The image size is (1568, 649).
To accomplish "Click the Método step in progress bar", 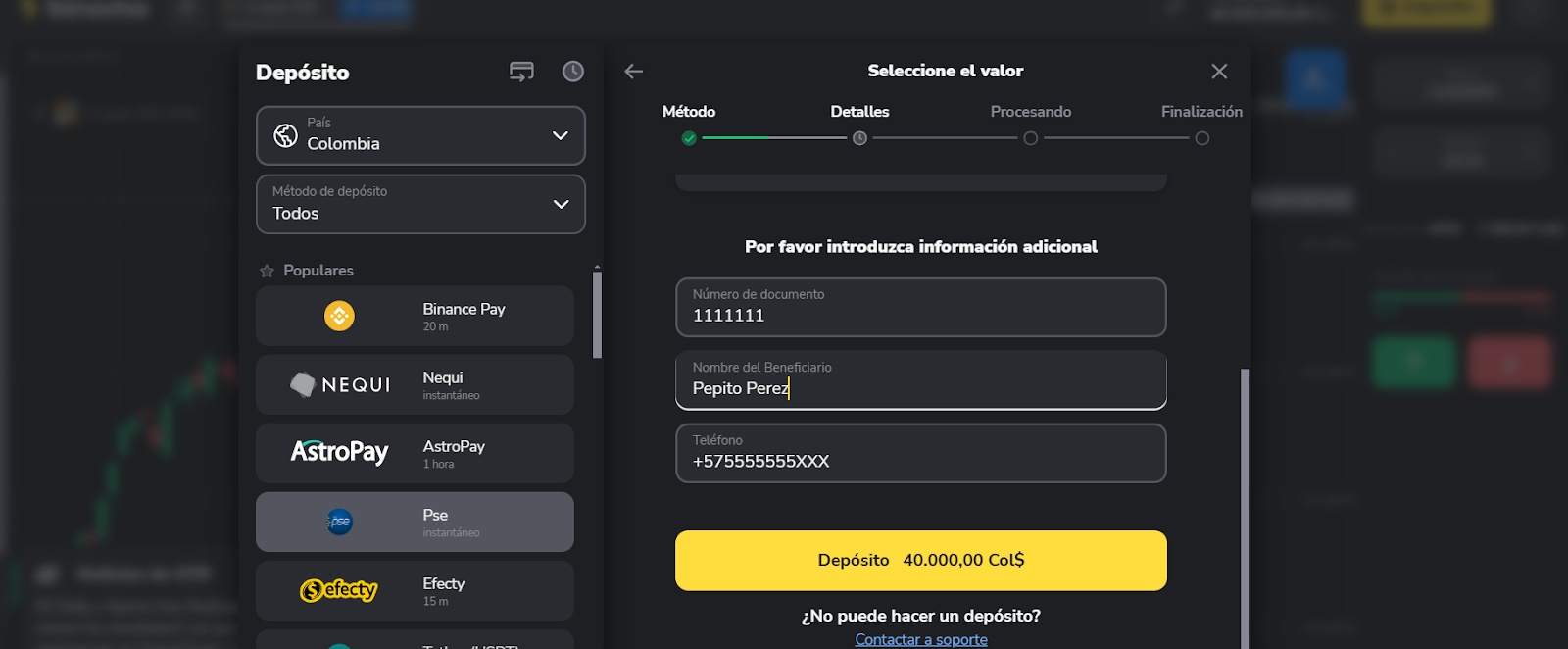I will (689, 112).
